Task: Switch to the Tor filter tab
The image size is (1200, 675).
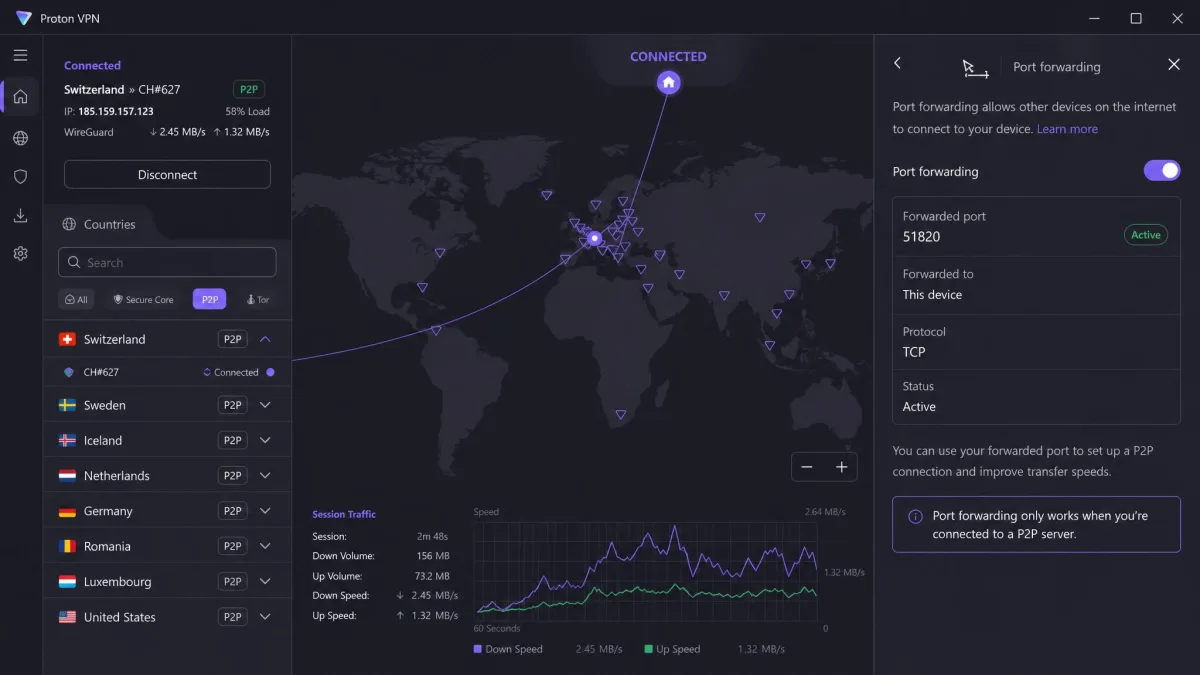Action: [257, 299]
